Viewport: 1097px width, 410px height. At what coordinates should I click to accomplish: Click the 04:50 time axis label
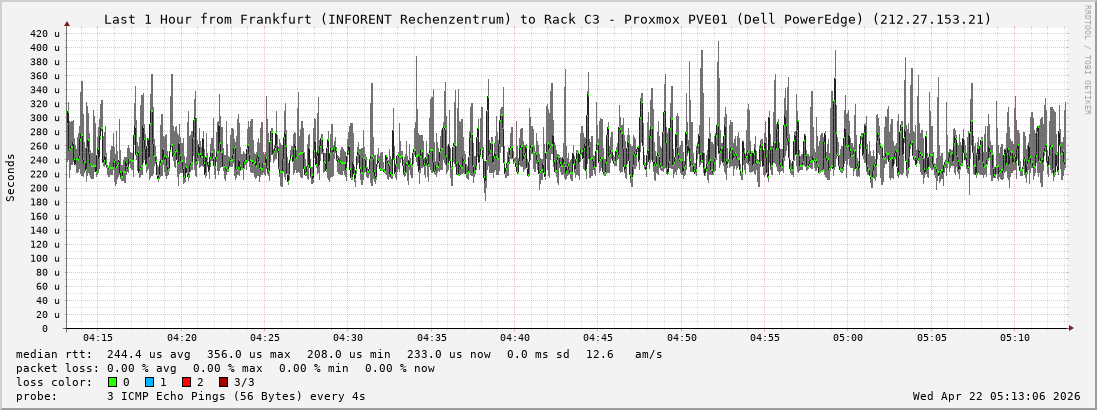(x=681, y=338)
